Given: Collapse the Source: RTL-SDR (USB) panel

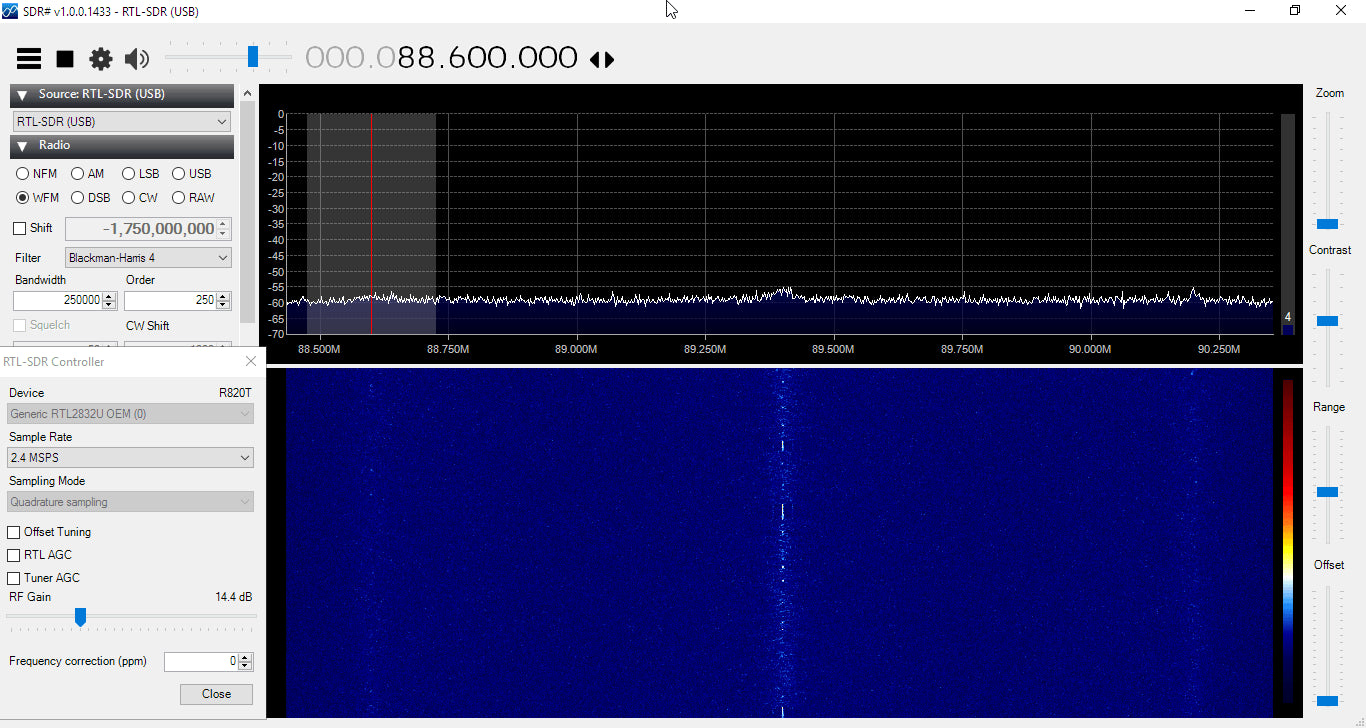Looking at the screenshot, I should pos(22,94).
